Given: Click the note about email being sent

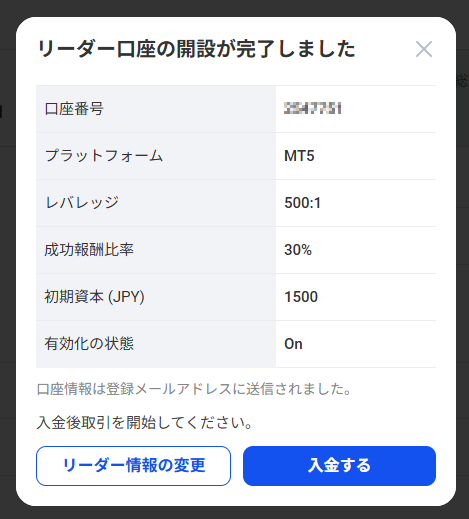Looking at the screenshot, I should pyautogui.click(x=194, y=389).
